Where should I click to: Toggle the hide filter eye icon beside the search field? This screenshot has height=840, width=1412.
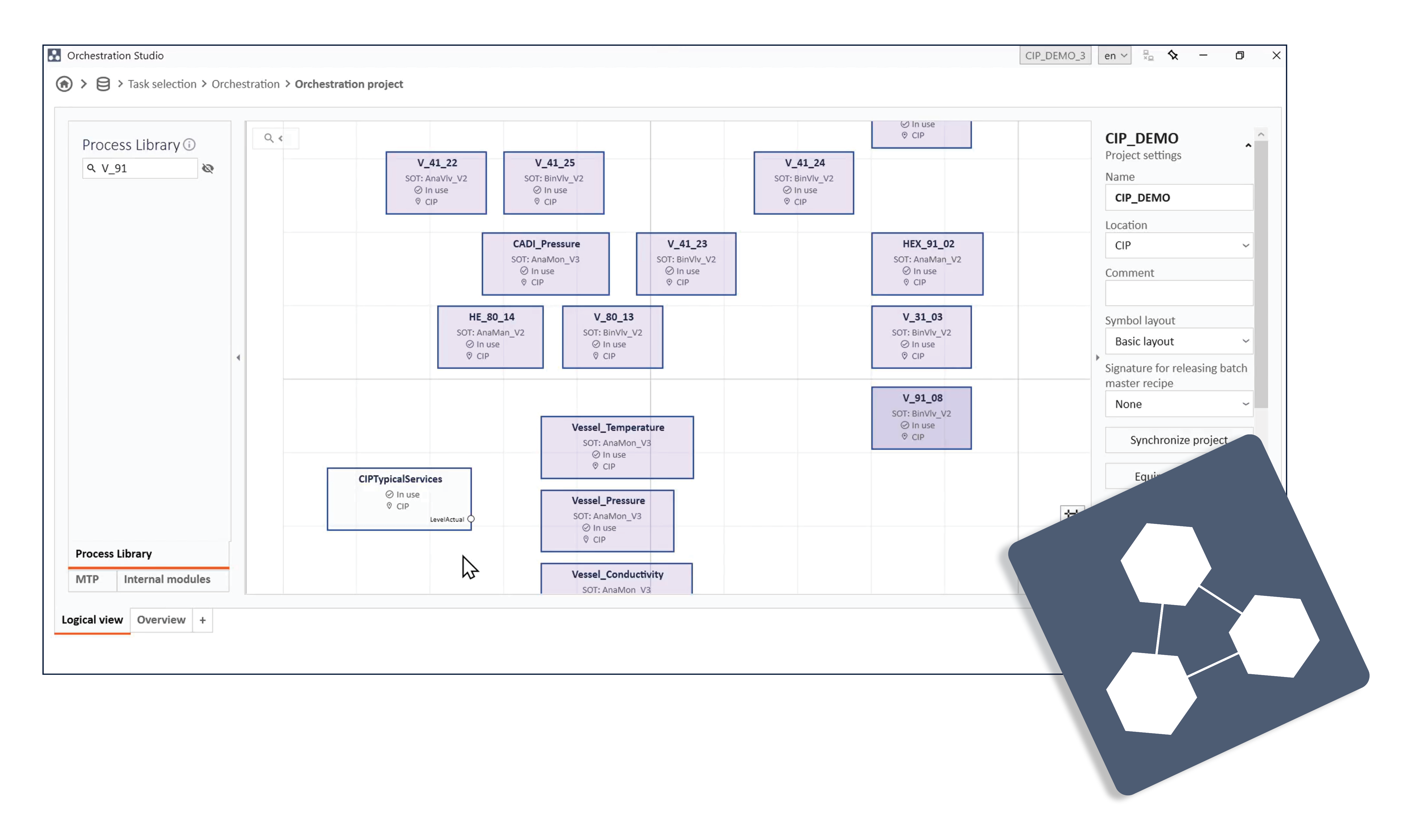click(208, 168)
